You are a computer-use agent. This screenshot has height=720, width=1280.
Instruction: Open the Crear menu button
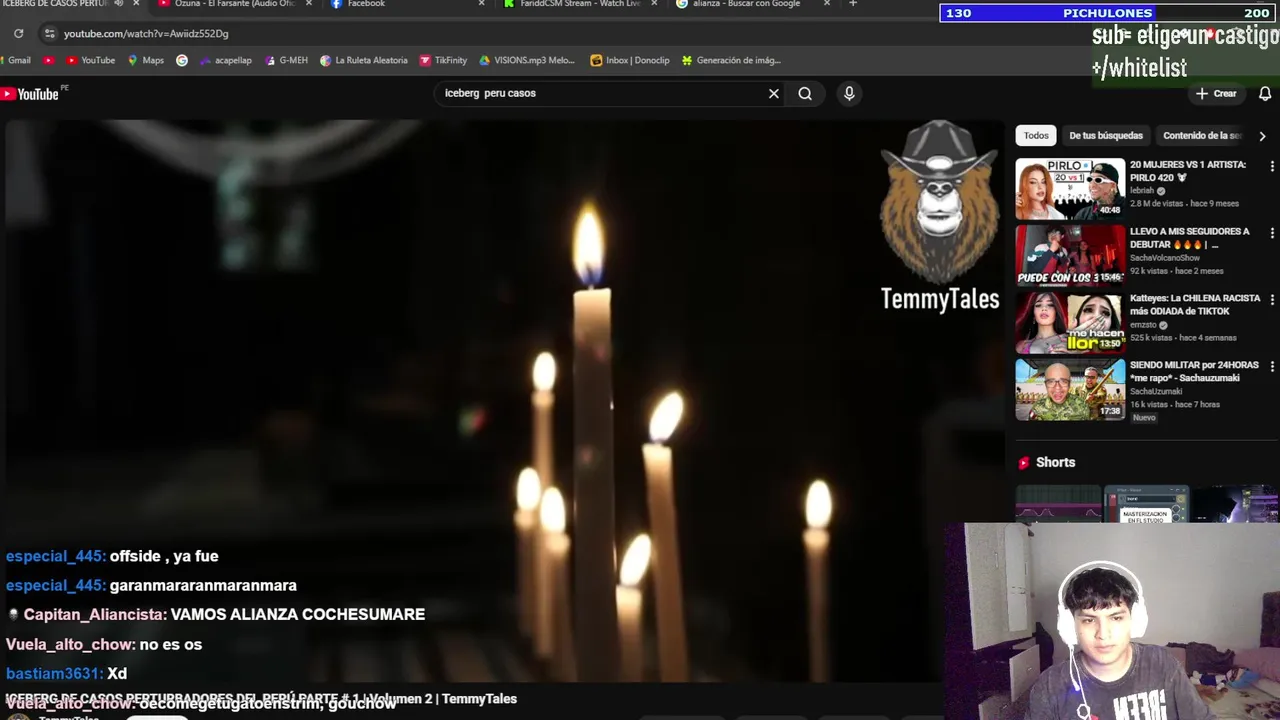1216,93
